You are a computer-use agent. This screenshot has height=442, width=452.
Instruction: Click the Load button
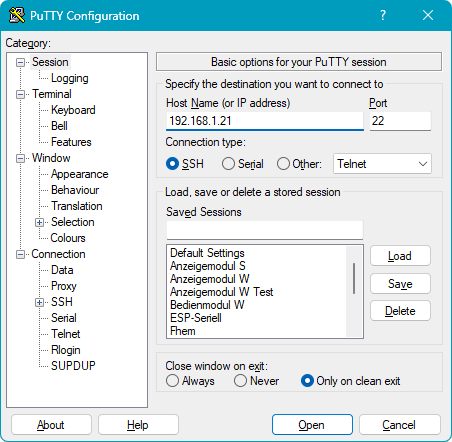click(x=400, y=256)
